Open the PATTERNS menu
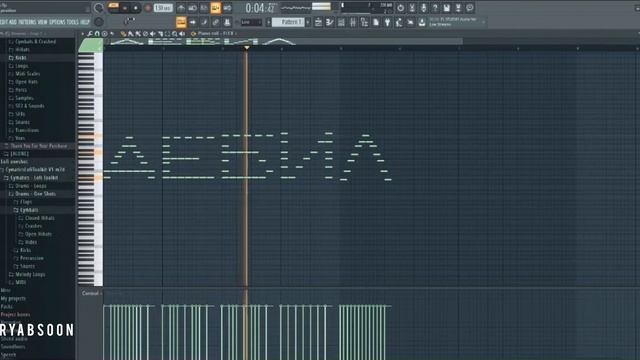 click(27, 22)
